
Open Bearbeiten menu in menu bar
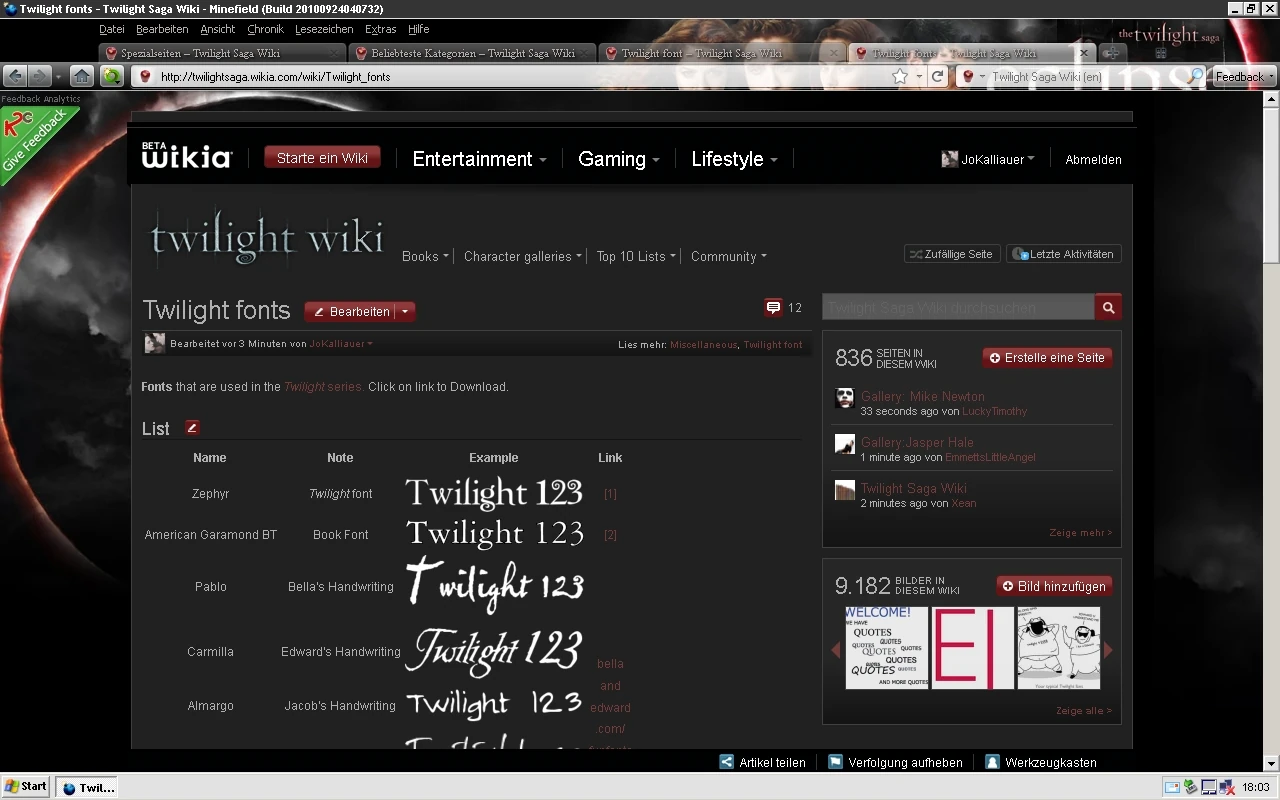tap(162, 29)
